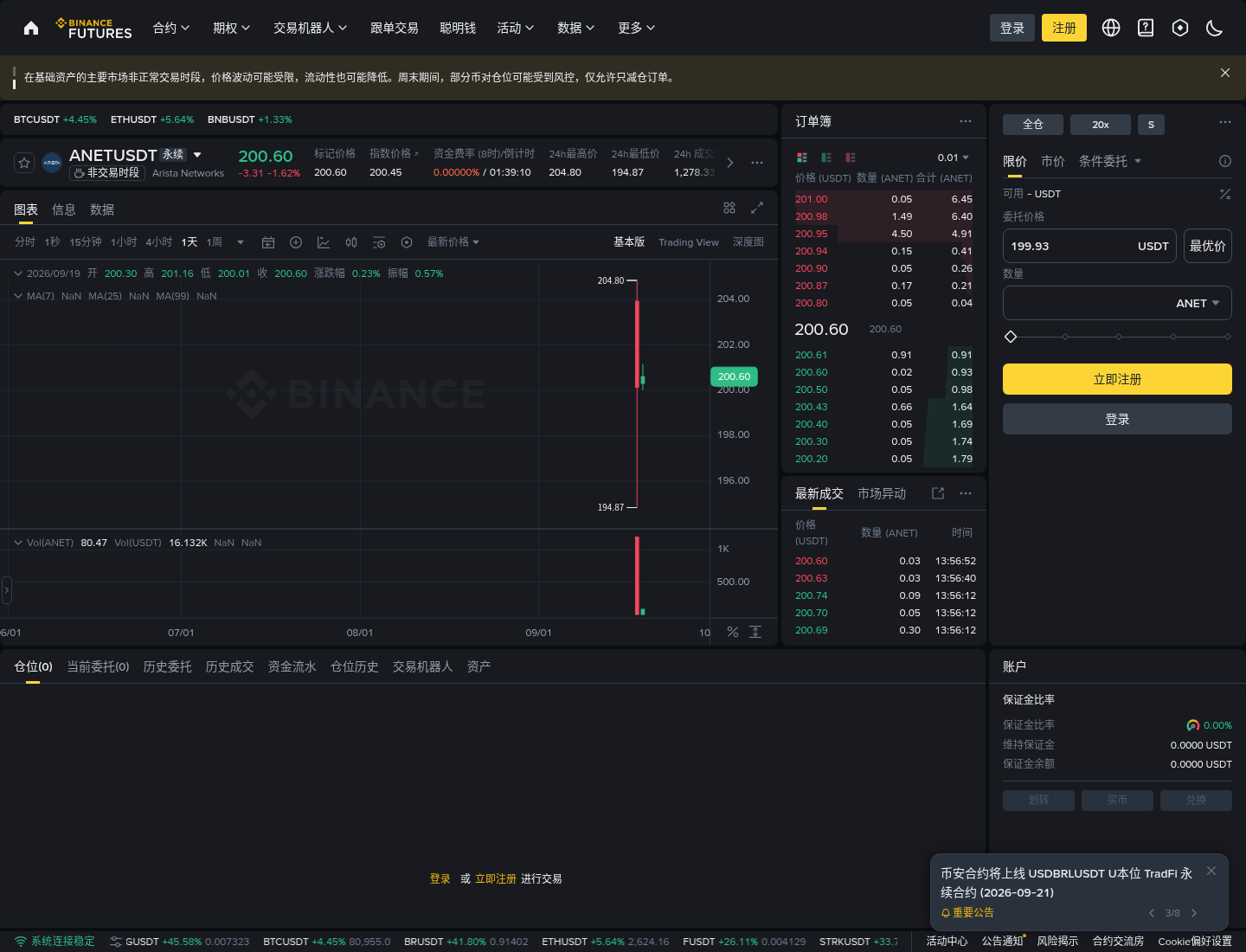The image size is (1246, 952).
Task: Open the hexagon settings icon in header
Action: (x=1180, y=28)
